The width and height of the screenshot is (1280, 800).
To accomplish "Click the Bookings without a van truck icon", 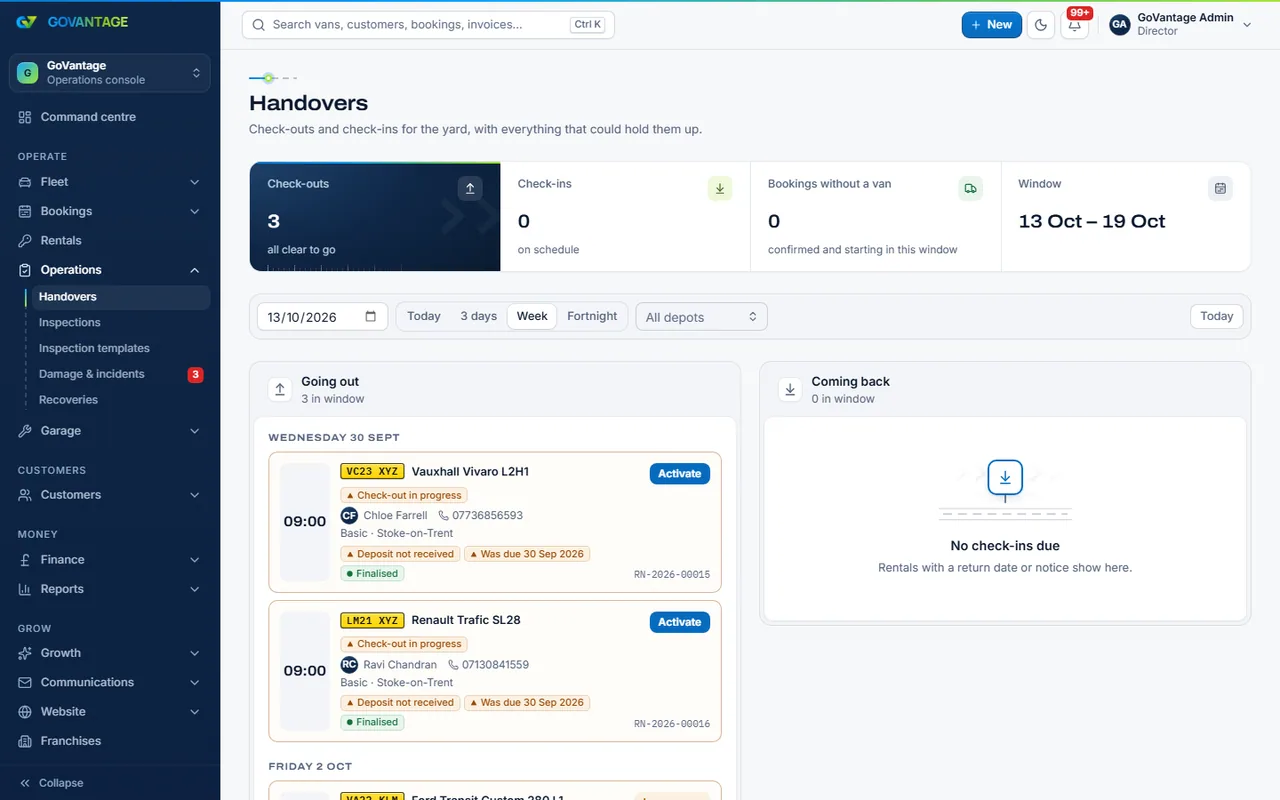I will coord(970,188).
